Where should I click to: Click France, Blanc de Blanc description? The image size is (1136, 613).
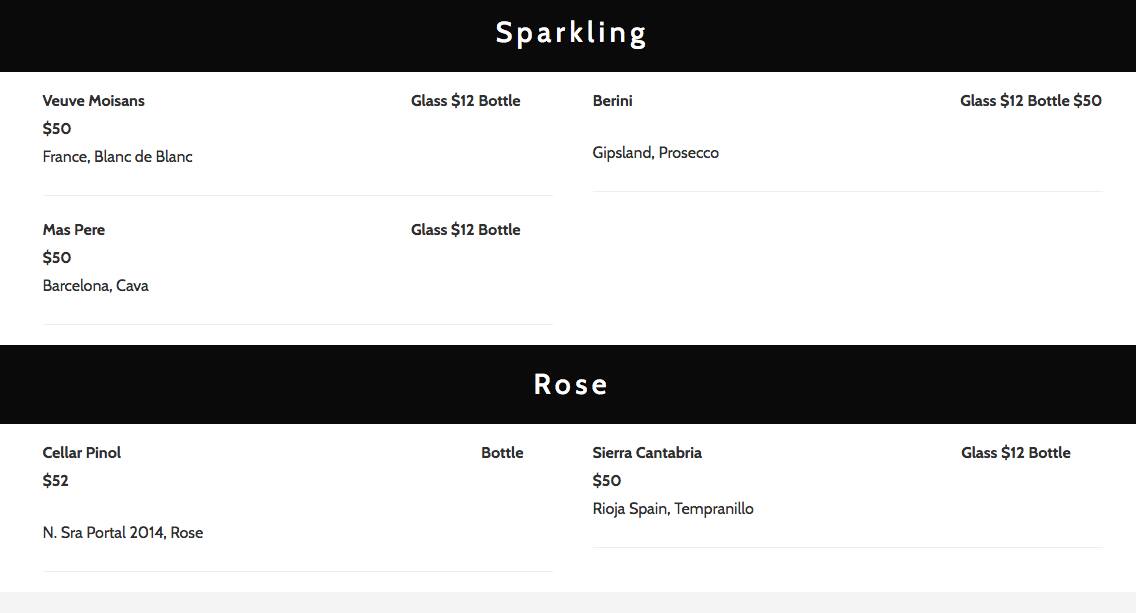point(117,157)
